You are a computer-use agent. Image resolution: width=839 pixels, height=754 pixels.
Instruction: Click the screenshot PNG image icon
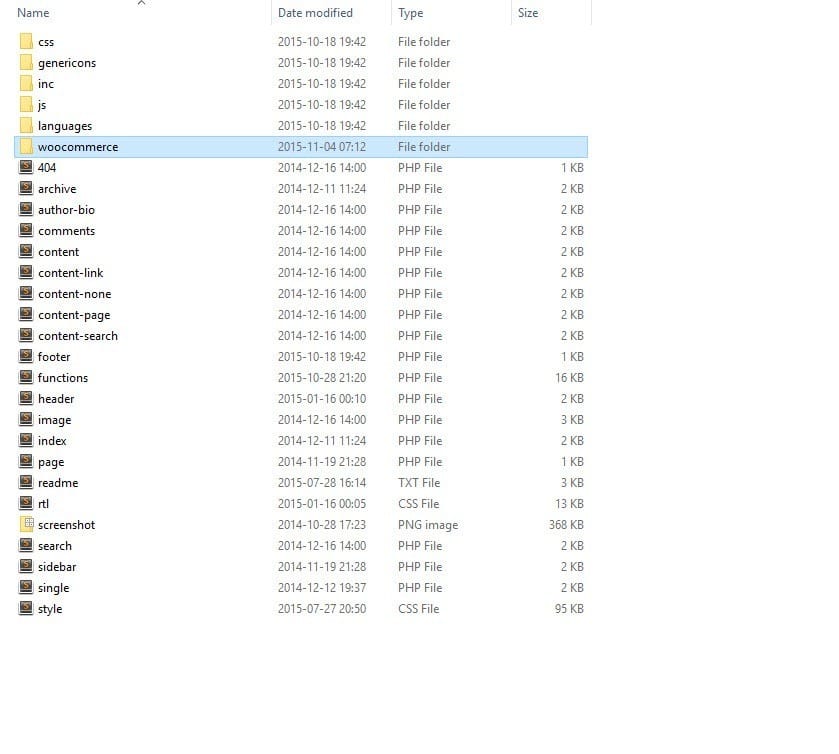tap(27, 524)
